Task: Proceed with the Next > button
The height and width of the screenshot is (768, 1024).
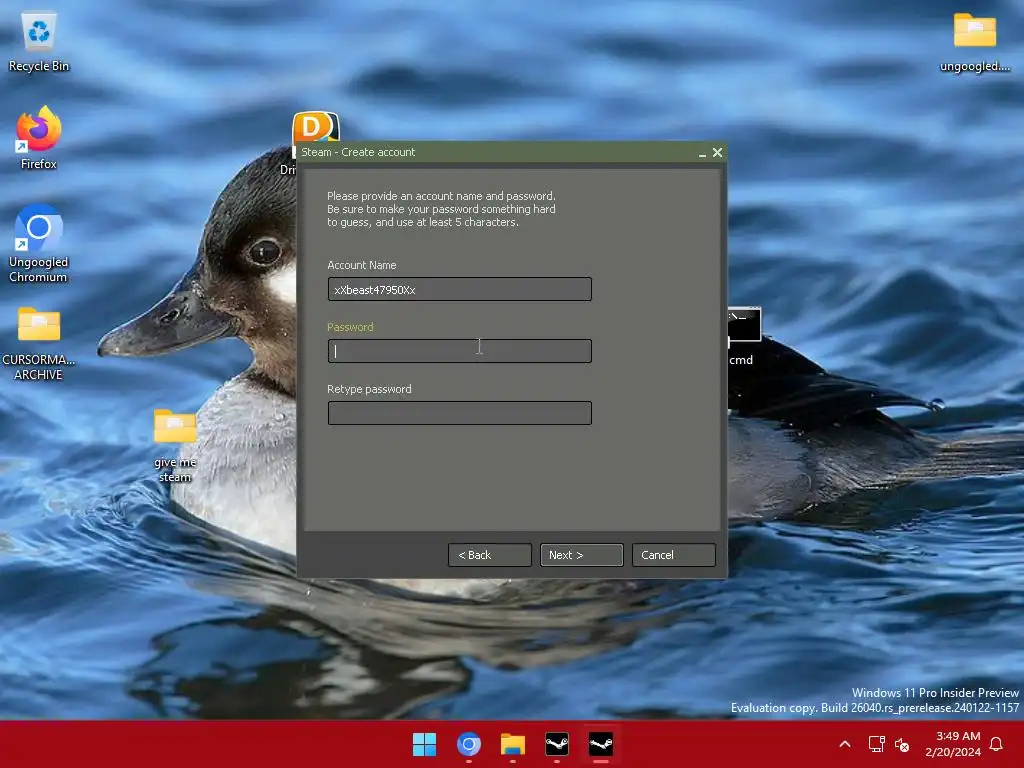Action: tap(581, 555)
